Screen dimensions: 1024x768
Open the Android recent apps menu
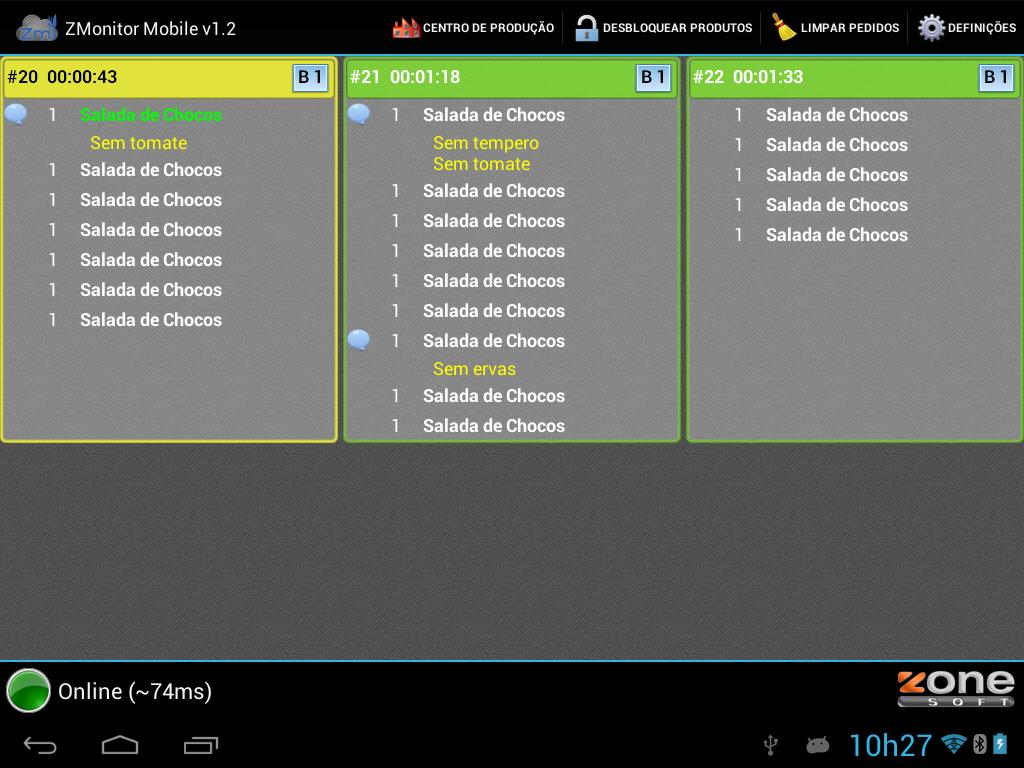click(201, 744)
